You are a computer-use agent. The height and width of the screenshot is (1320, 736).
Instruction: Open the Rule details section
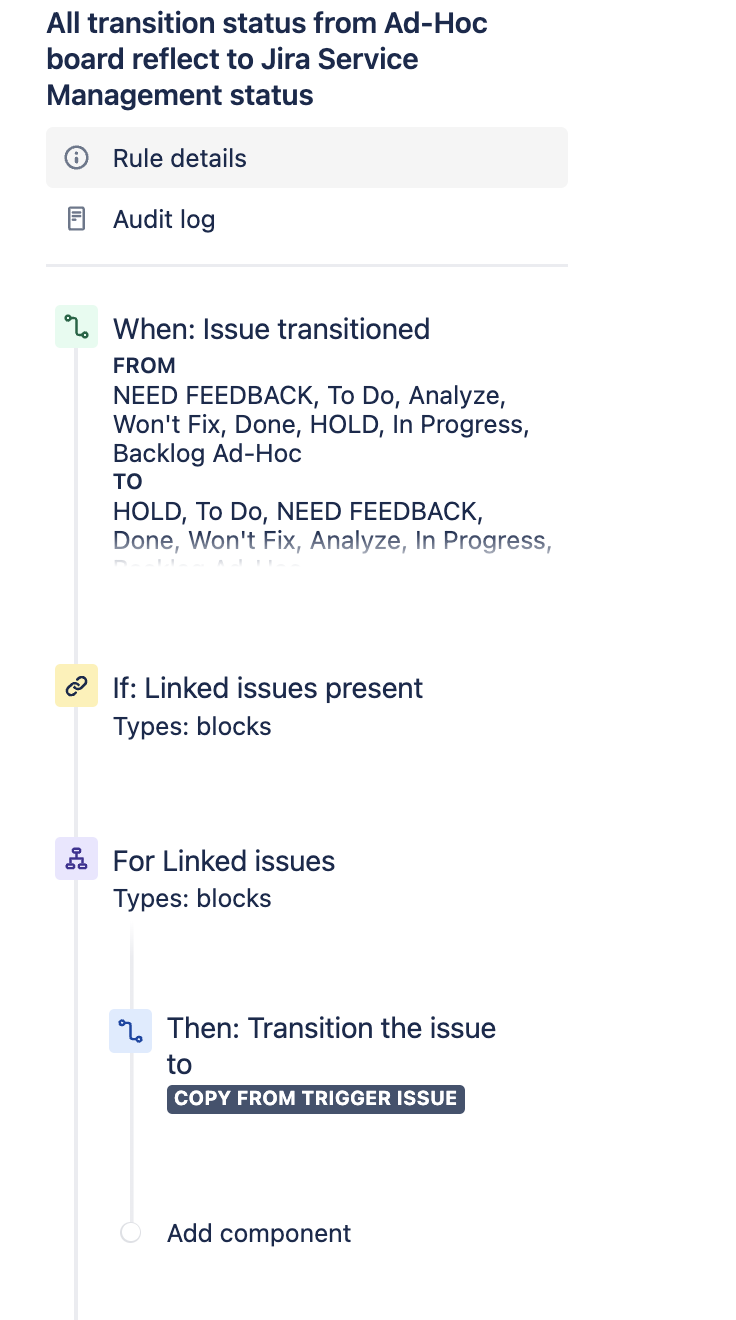[306, 158]
